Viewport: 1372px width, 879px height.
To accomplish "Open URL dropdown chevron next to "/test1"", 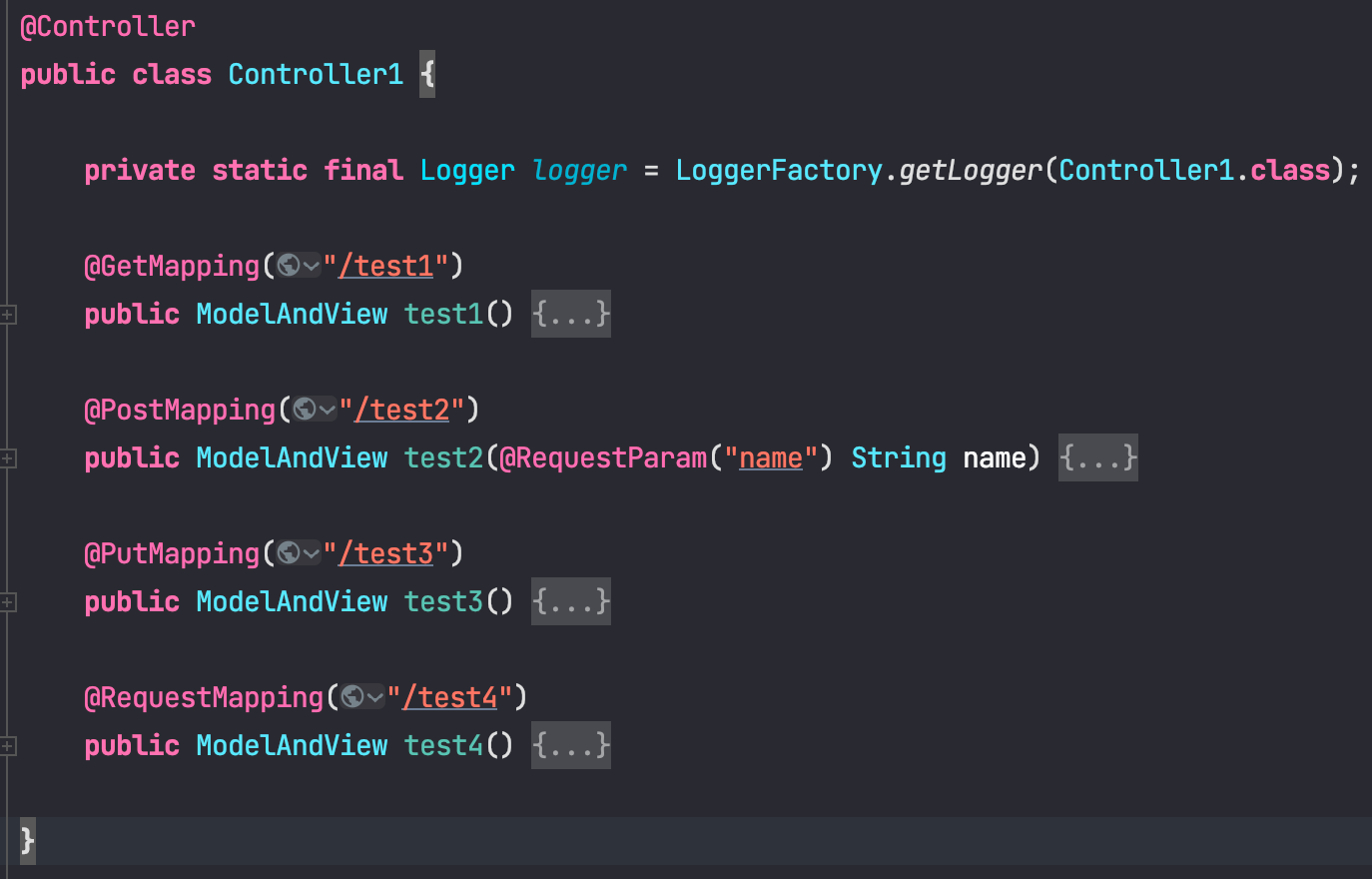I will click(312, 267).
